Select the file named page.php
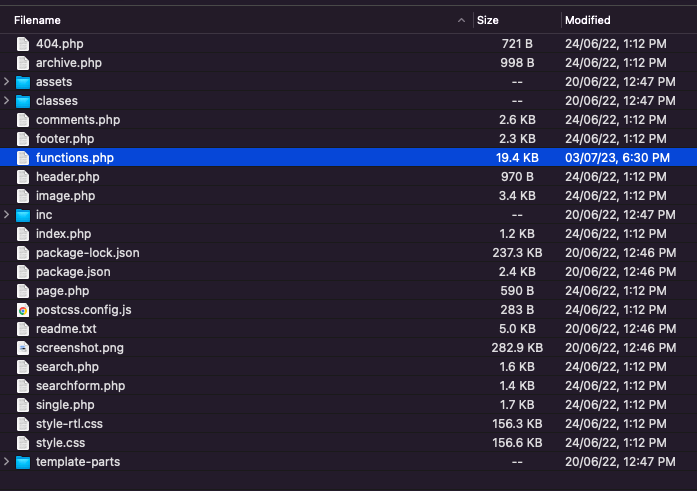The width and height of the screenshot is (697, 491). tap(63, 291)
